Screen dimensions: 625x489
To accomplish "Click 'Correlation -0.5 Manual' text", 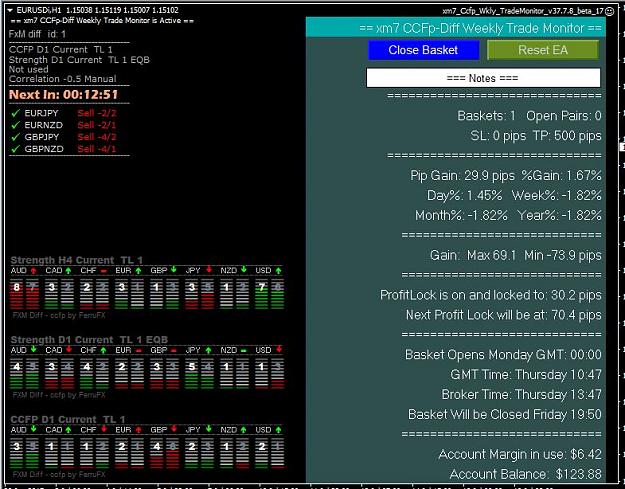I will (x=63, y=79).
